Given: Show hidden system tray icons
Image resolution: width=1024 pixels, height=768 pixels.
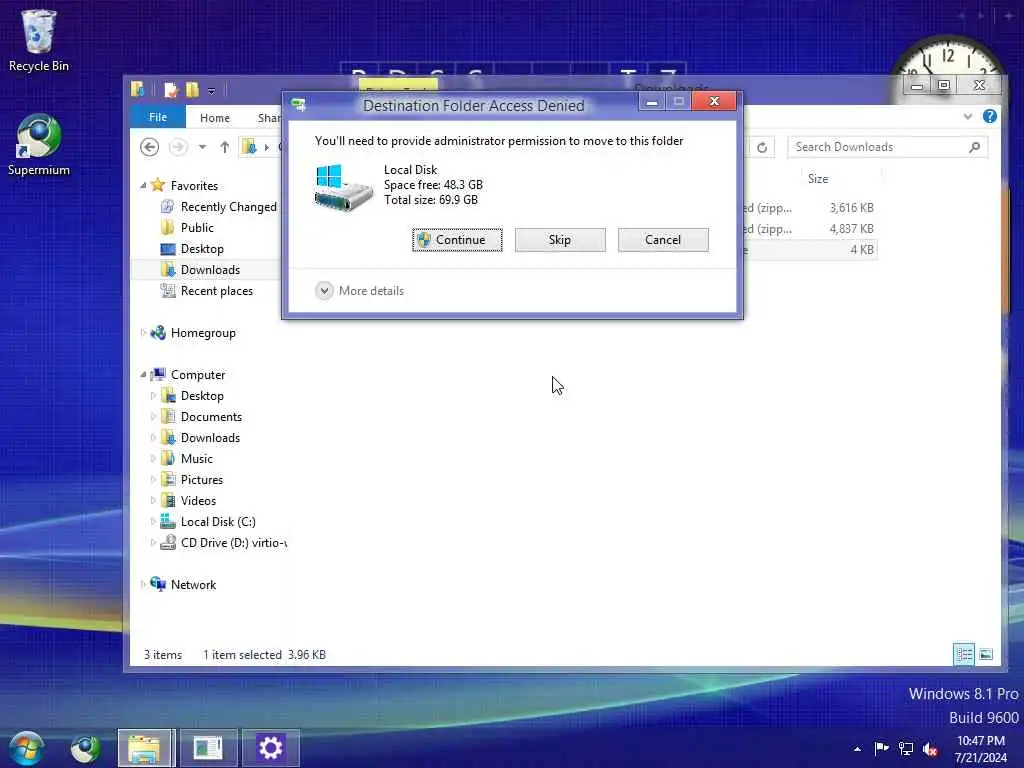Looking at the screenshot, I should pos(857,749).
